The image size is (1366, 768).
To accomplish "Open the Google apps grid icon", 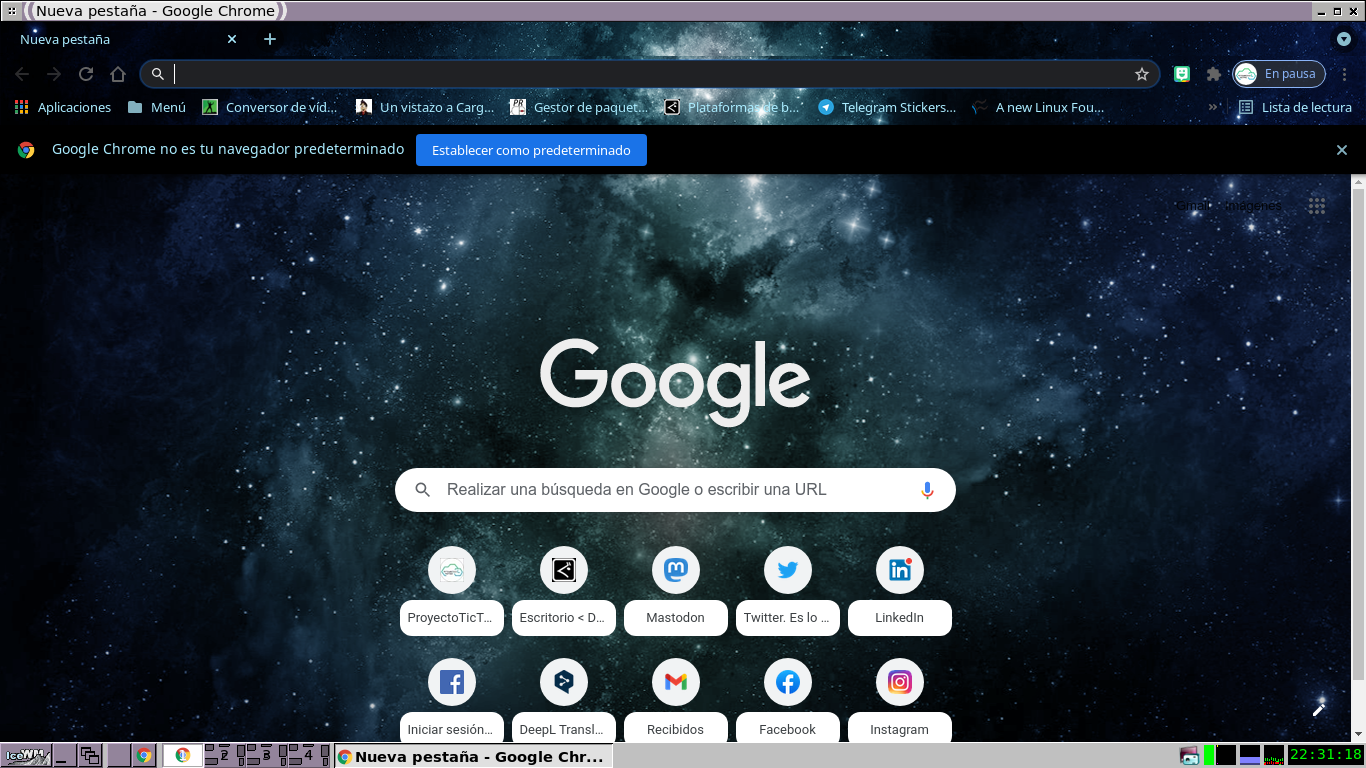I will coord(1317,206).
